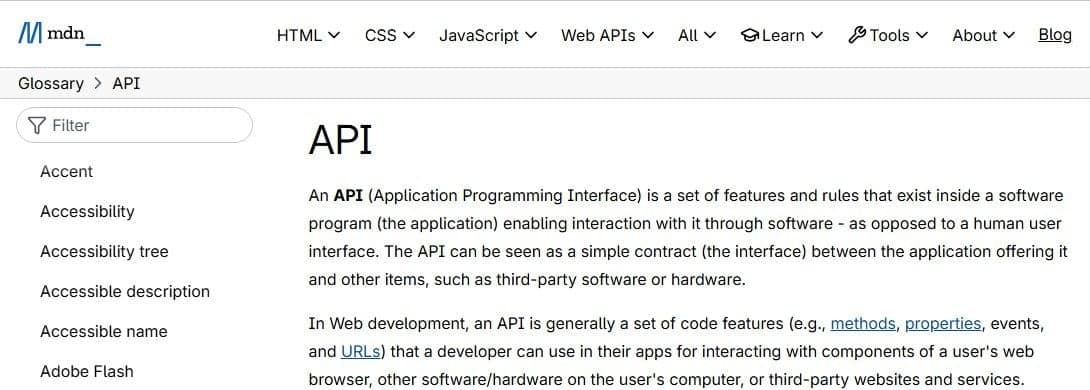This screenshot has height=390, width=1090.
Task: Open Adobe Flash glossary entry
Action: point(87,371)
